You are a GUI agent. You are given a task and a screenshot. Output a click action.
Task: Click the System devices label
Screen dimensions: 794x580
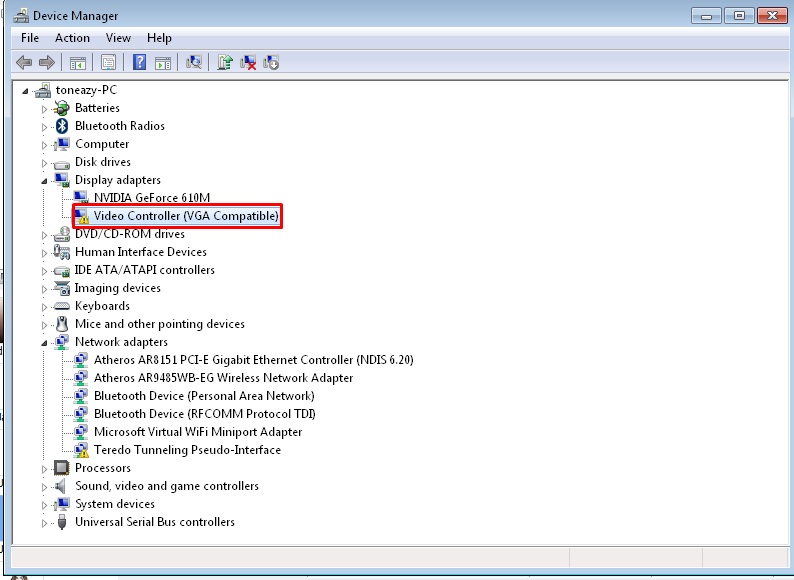tap(115, 504)
